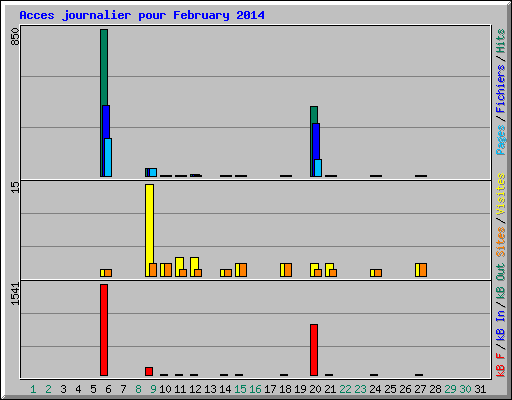Click the yellow Visites bar for day 21

click(329, 266)
